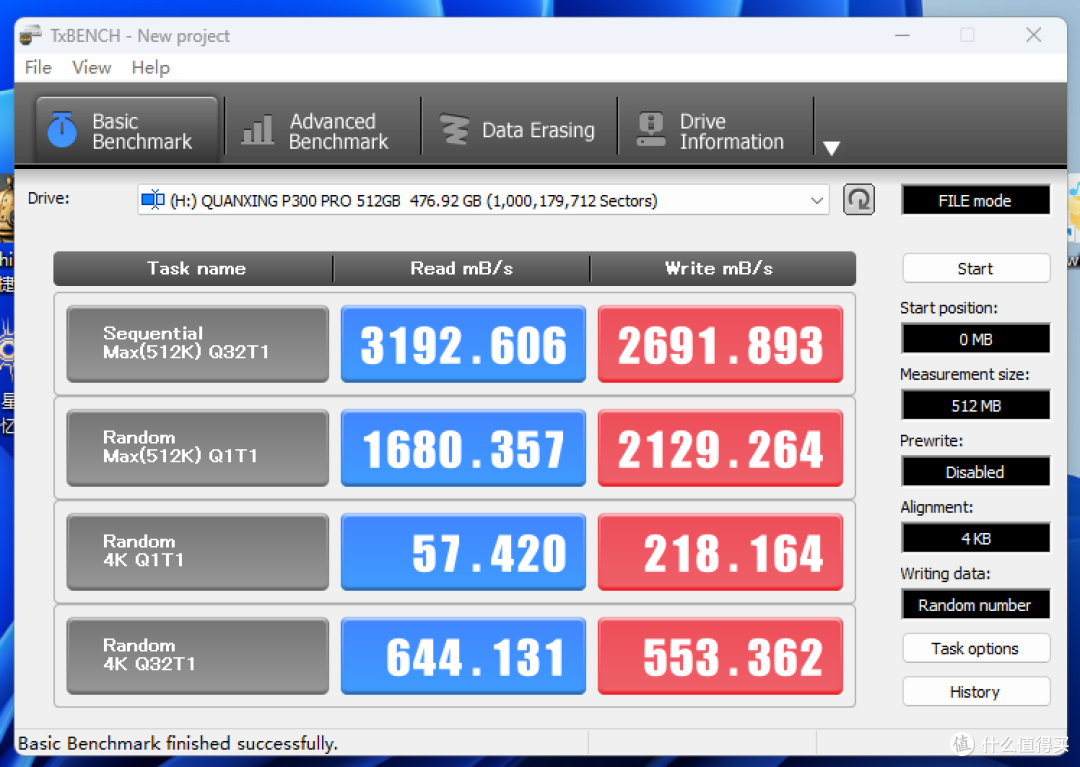Open the File menu
The width and height of the screenshot is (1080, 767).
[x=38, y=67]
